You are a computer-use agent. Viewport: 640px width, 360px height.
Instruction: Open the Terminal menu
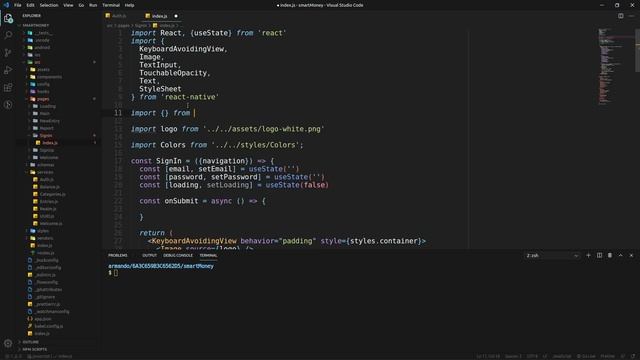111,5
